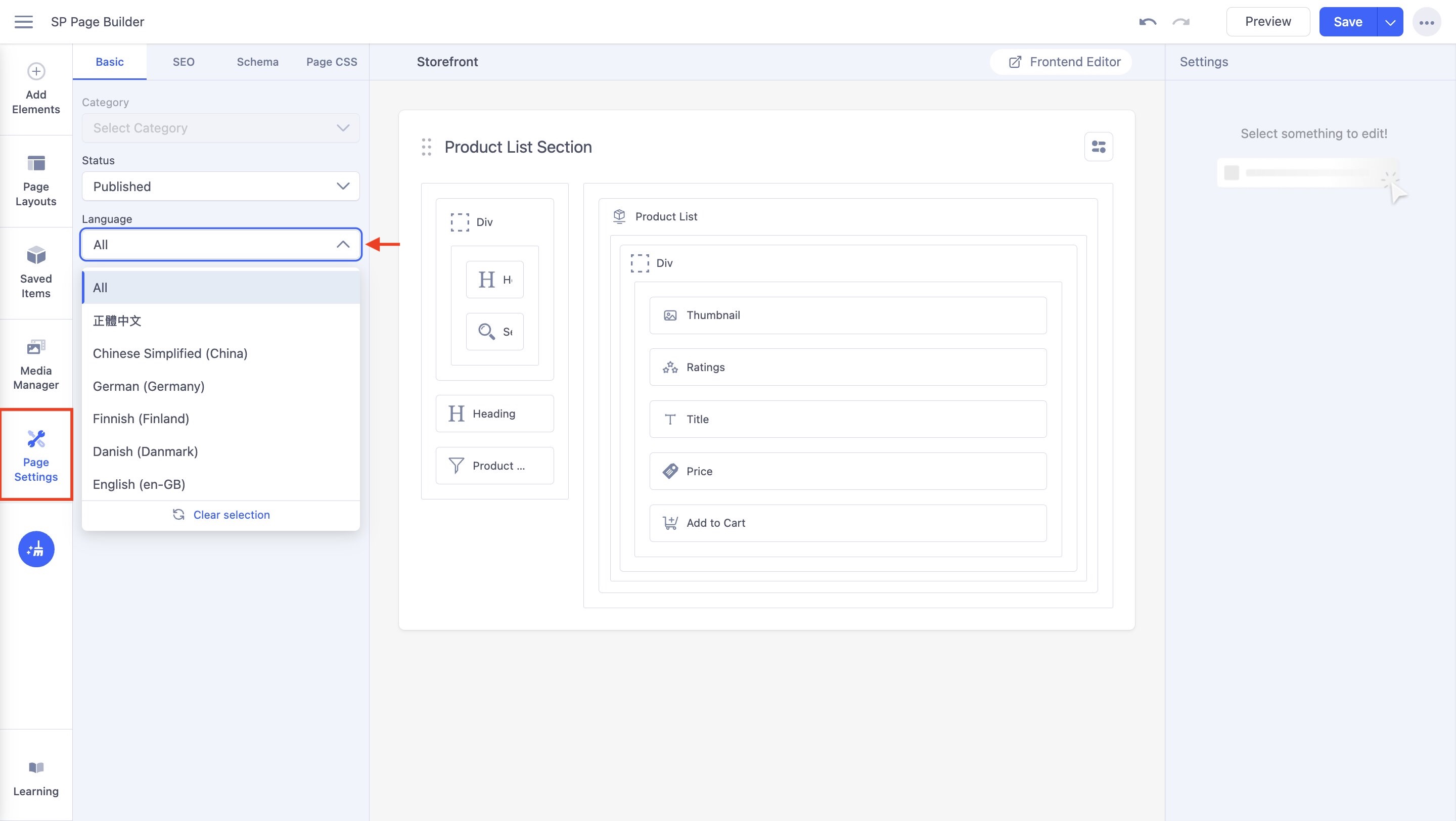Select the Add to Cart element

click(x=848, y=523)
